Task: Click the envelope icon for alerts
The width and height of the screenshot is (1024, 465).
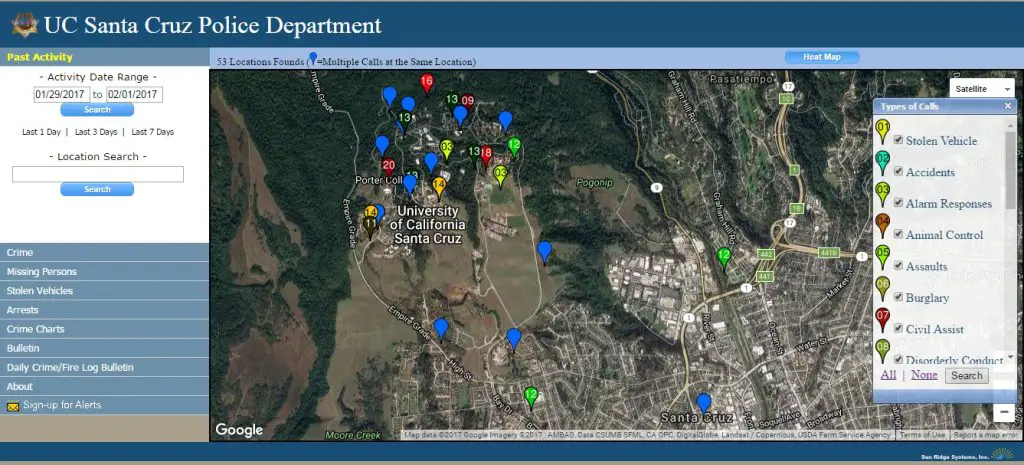Action: point(13,406)
